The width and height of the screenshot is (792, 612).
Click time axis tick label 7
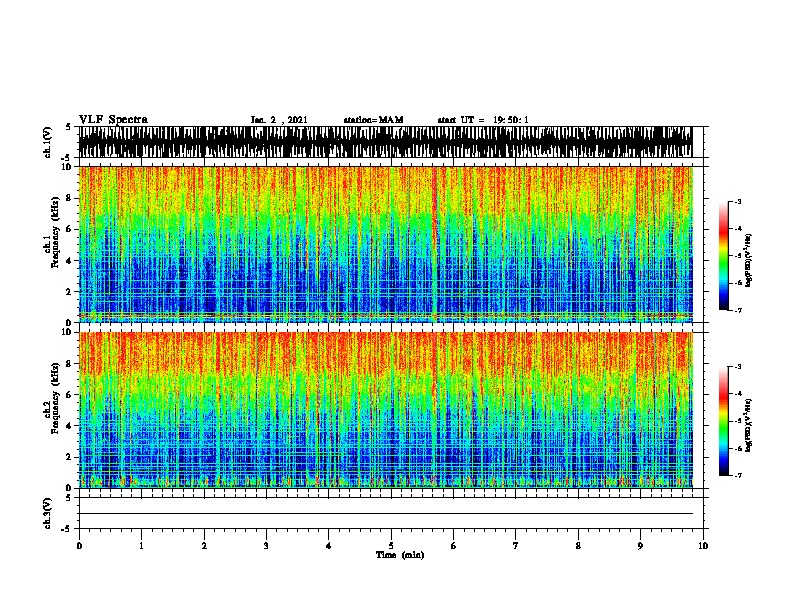click(516, 546)
